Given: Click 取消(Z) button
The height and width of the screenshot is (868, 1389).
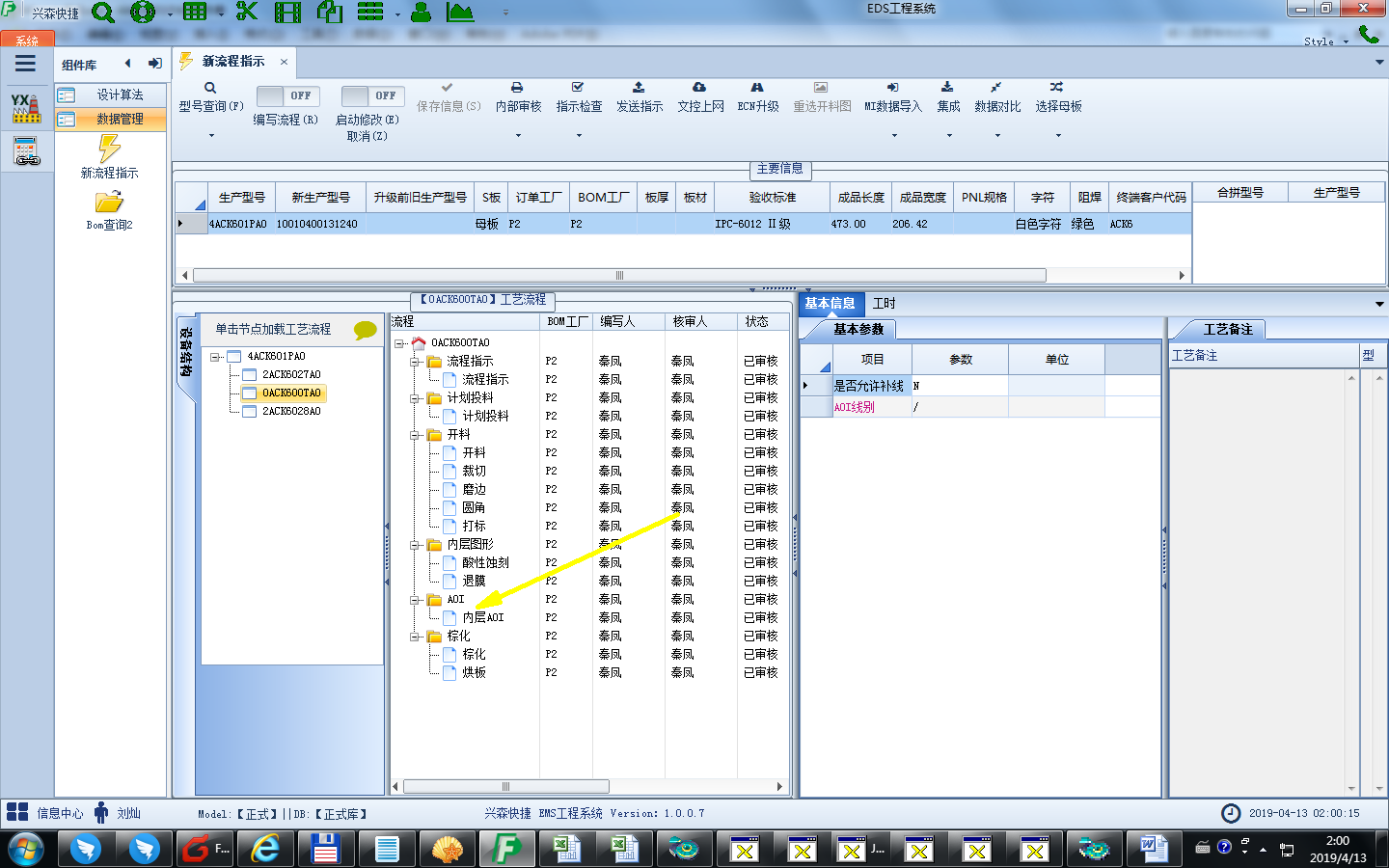Looking at the screenshot, I should tap(367, 137).
